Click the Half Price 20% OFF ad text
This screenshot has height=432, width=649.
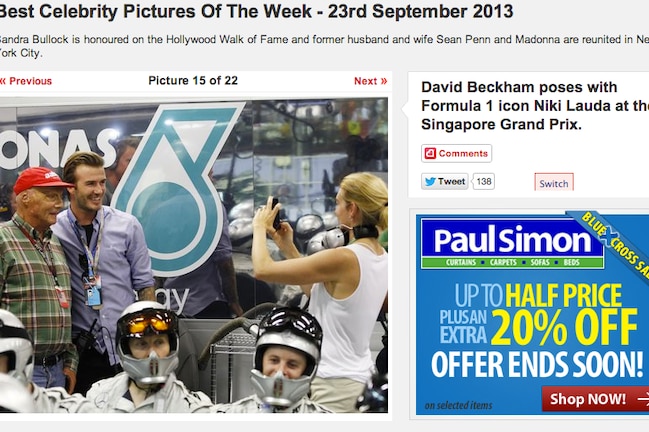pos(538,314)
